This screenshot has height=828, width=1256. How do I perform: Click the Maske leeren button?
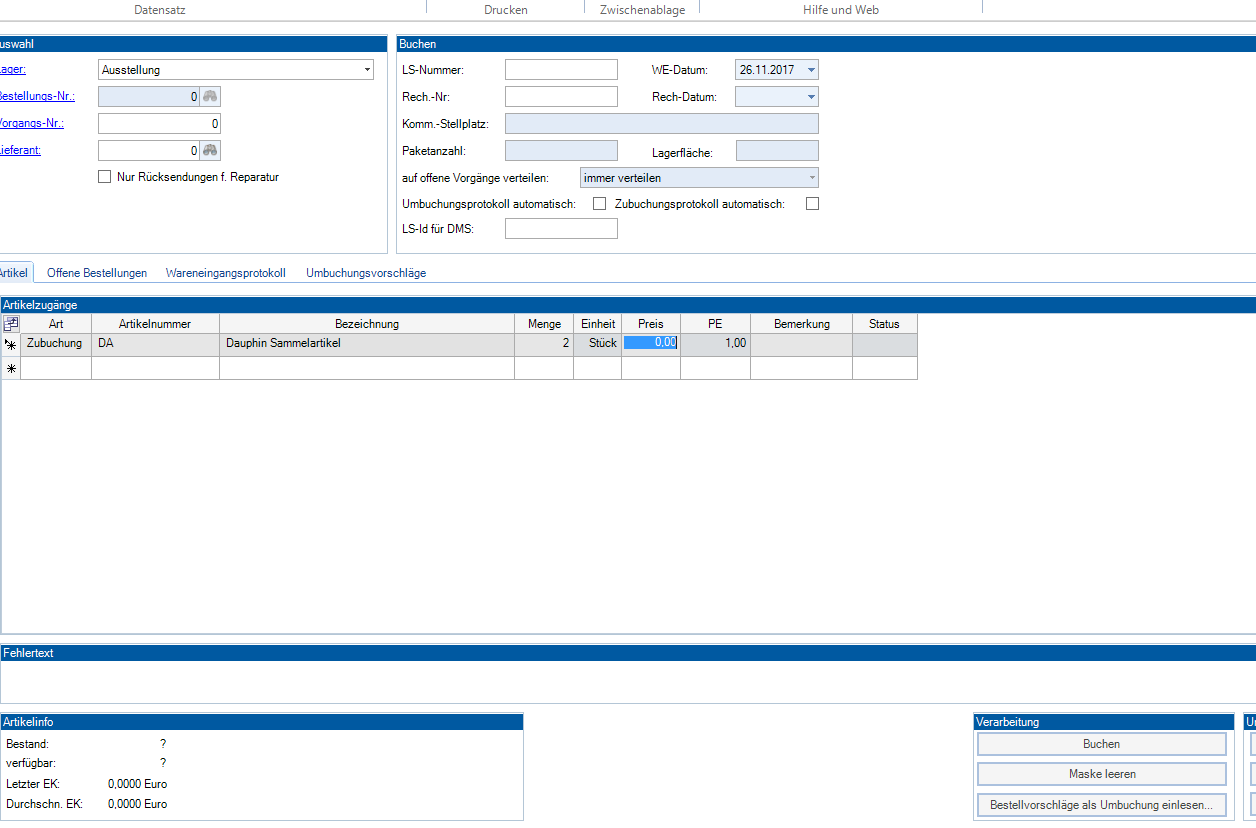tap(1101, 774)
